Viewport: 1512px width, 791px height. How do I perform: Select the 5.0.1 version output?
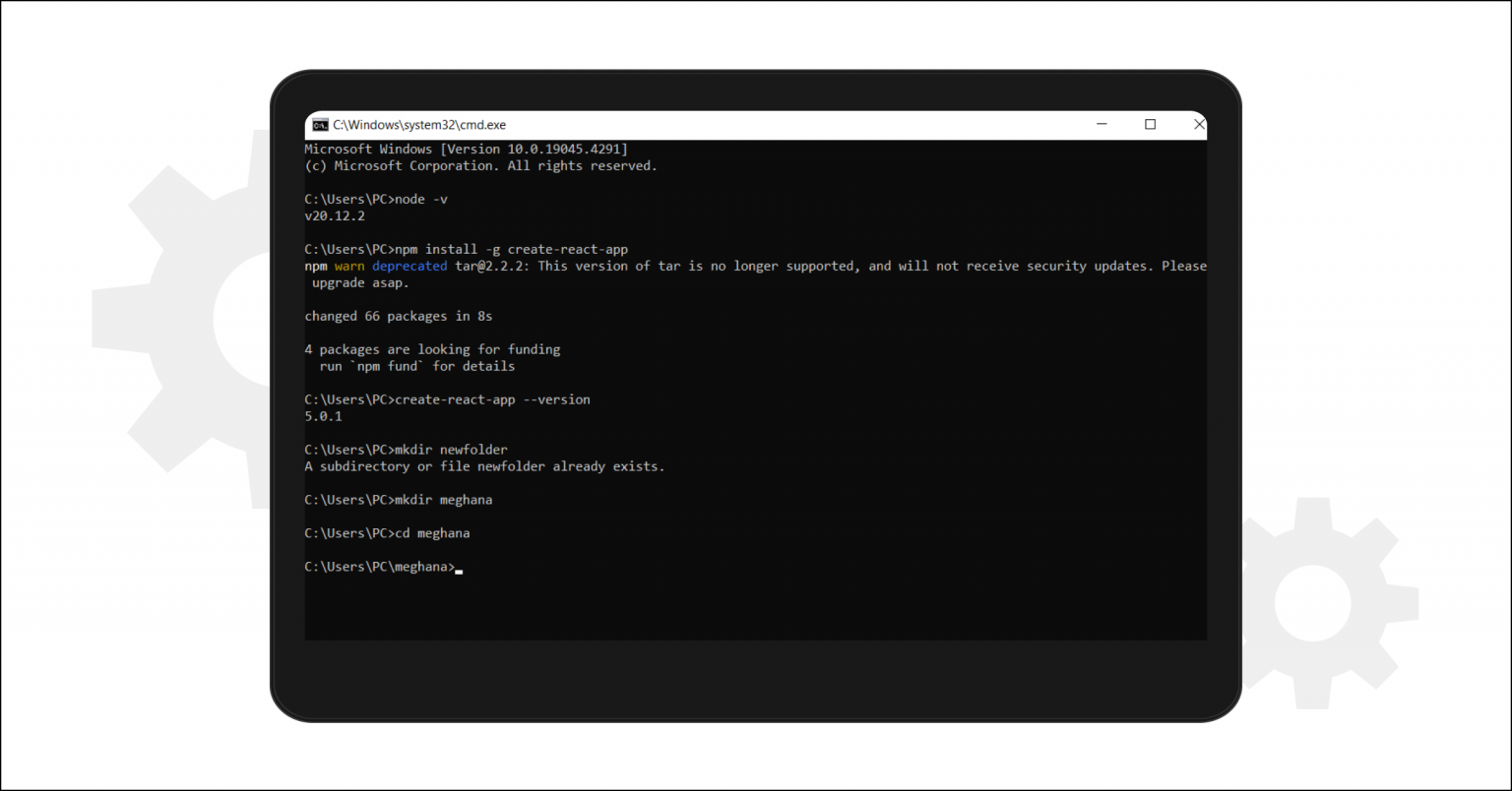323,416
